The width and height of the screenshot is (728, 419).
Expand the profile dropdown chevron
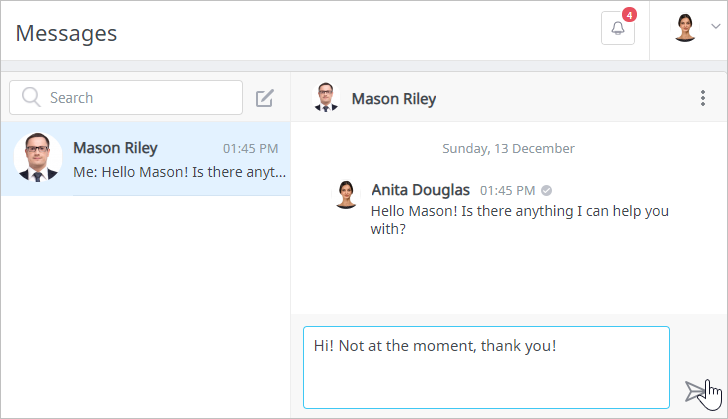715,28
